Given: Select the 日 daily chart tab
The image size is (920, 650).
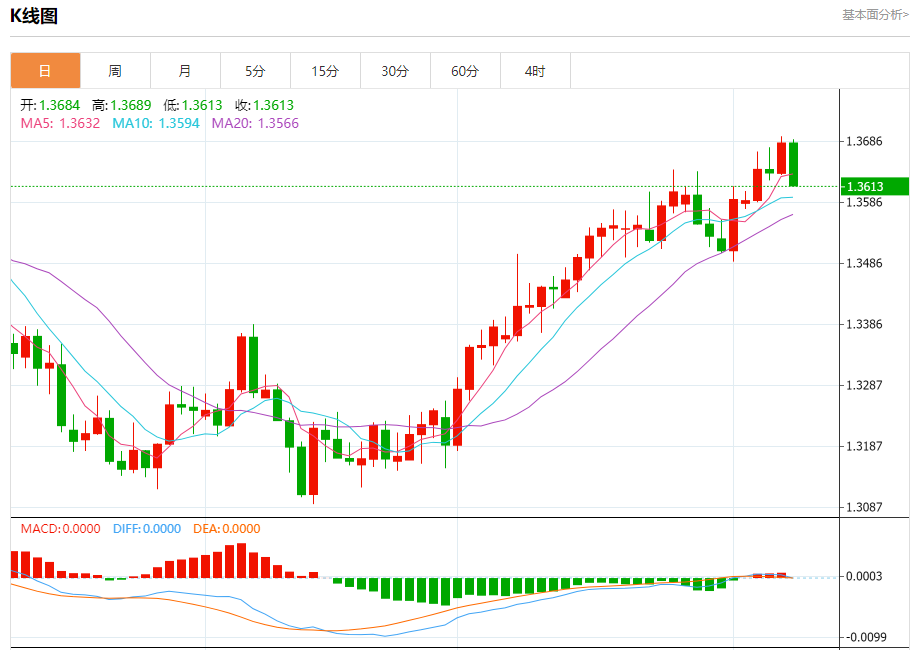Looking at the screenshot, I should [45, 70].
